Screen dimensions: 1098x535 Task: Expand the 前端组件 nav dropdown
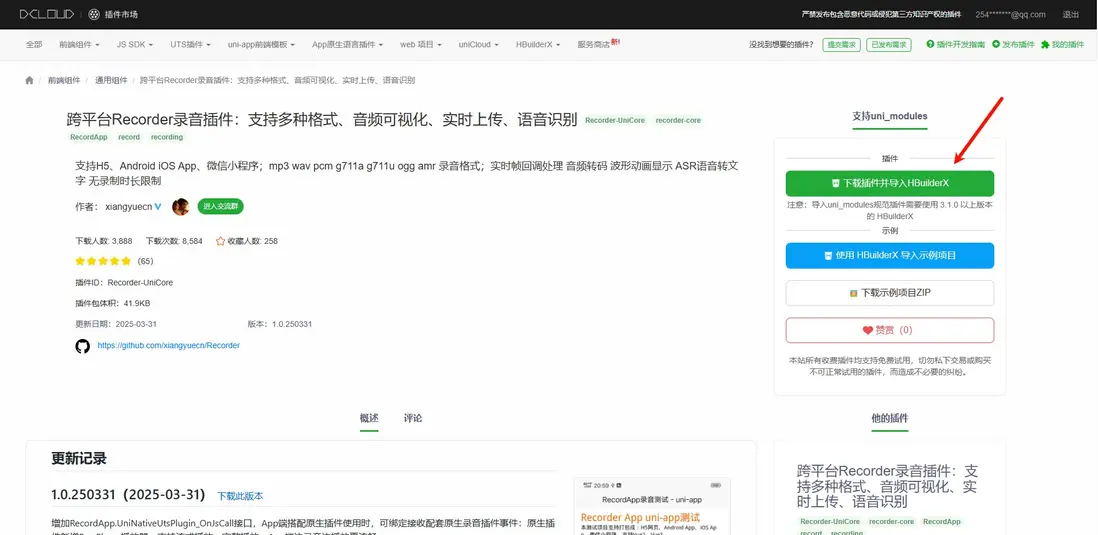[x=79, y=44]
